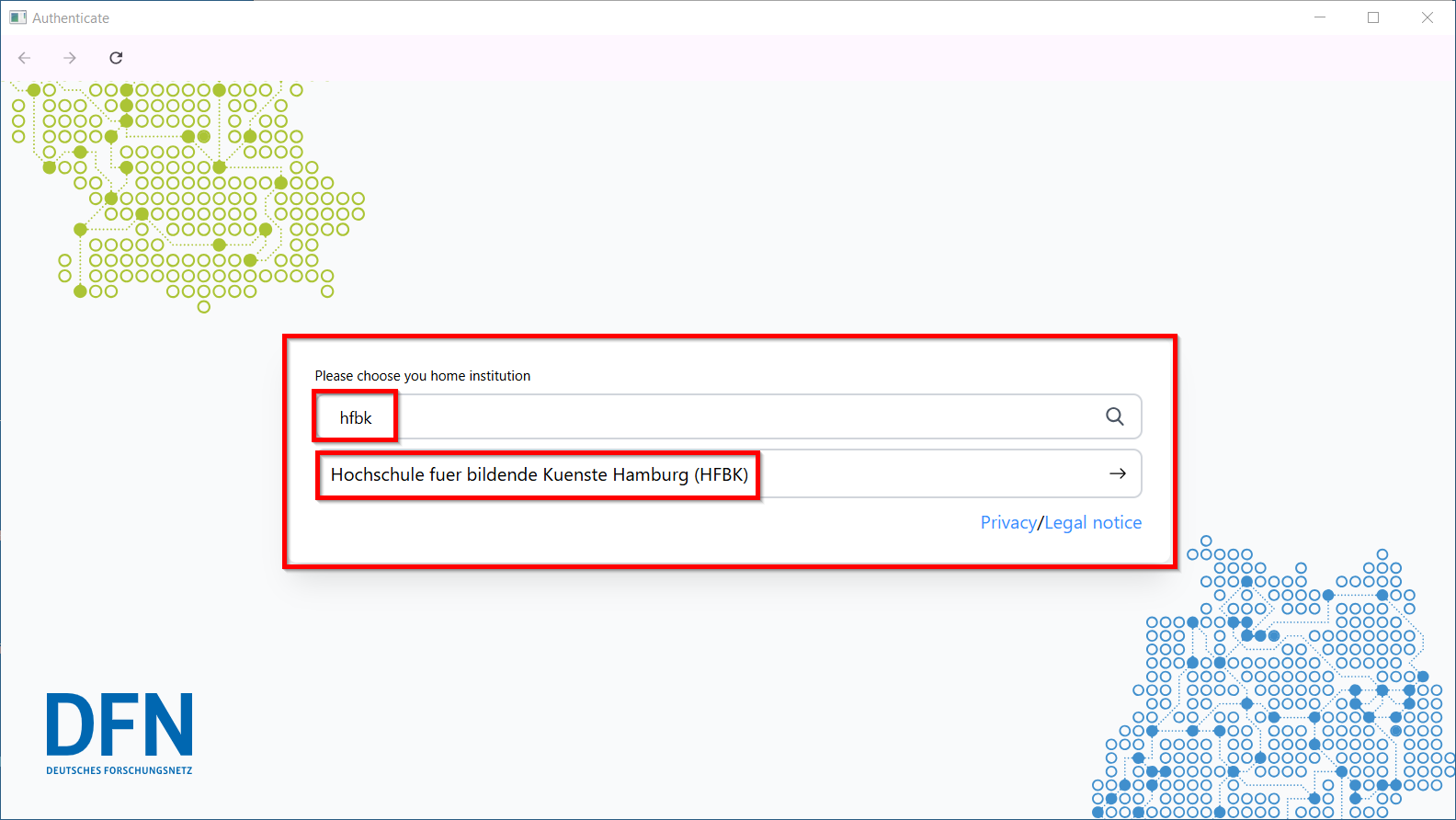Click the DFN logo

pos(119,734)
